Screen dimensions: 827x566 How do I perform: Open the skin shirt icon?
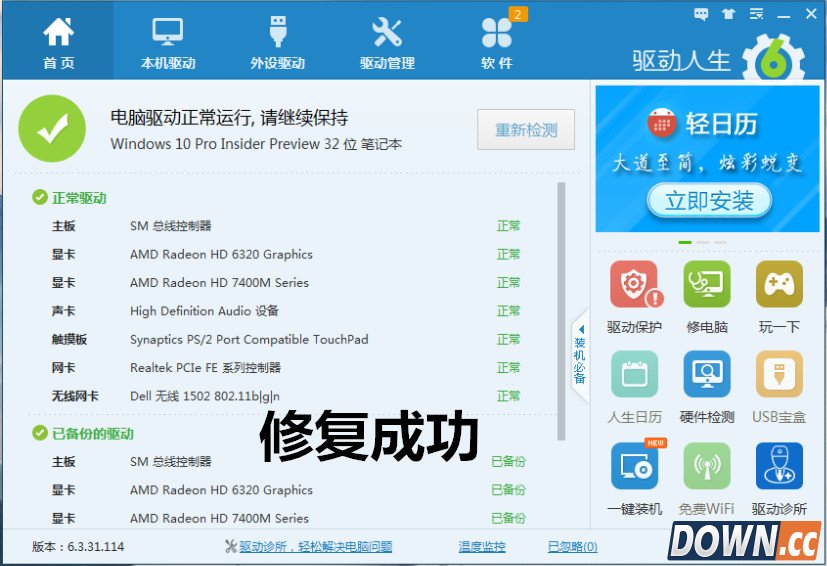pos(729,14)
